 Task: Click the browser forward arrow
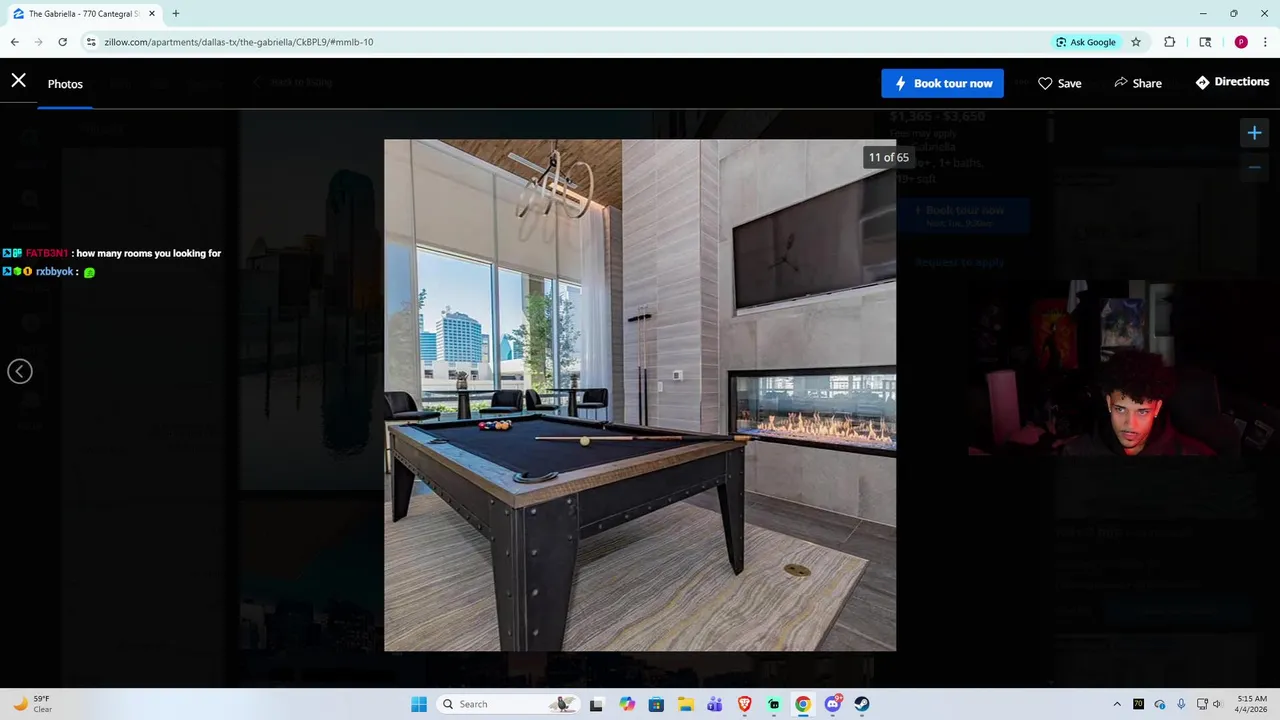pyautogui.click(x=39, y=42)
